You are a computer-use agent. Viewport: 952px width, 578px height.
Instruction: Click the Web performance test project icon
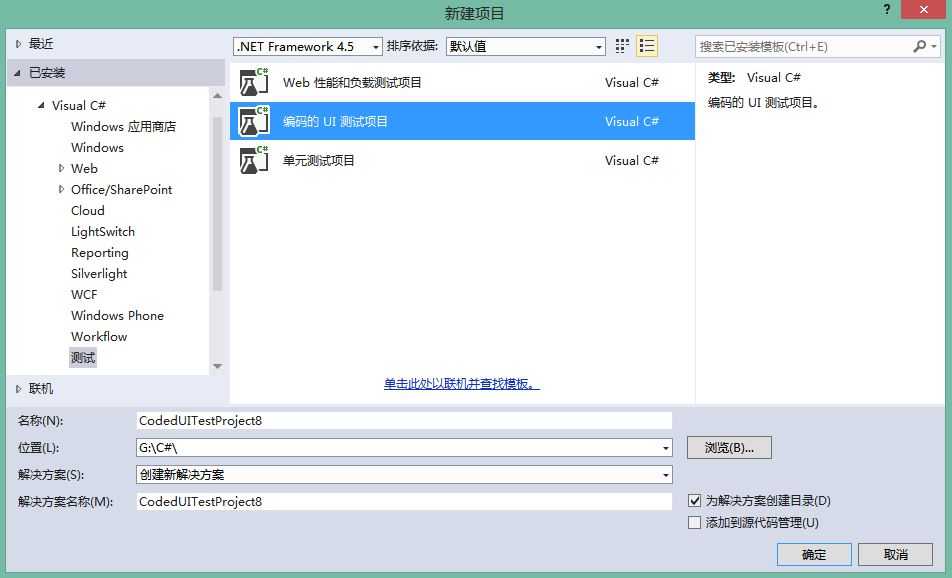[253, 82]
